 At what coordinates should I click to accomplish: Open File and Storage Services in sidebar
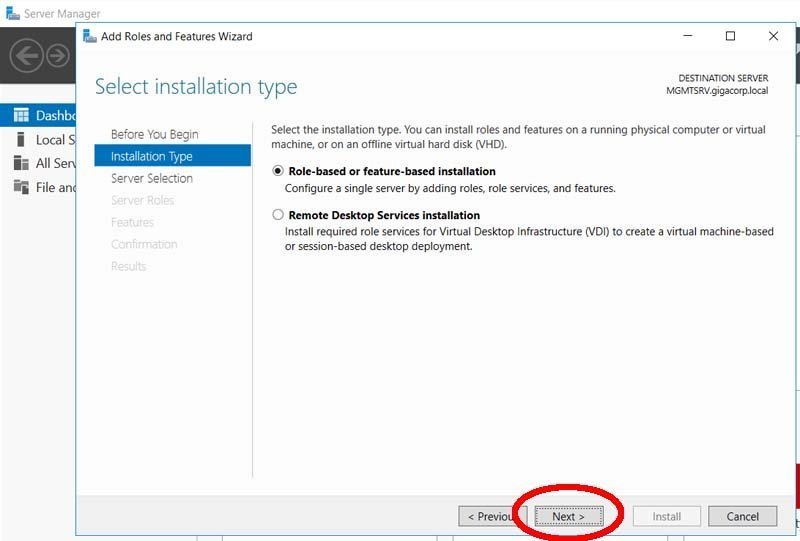tap(38, 187)
